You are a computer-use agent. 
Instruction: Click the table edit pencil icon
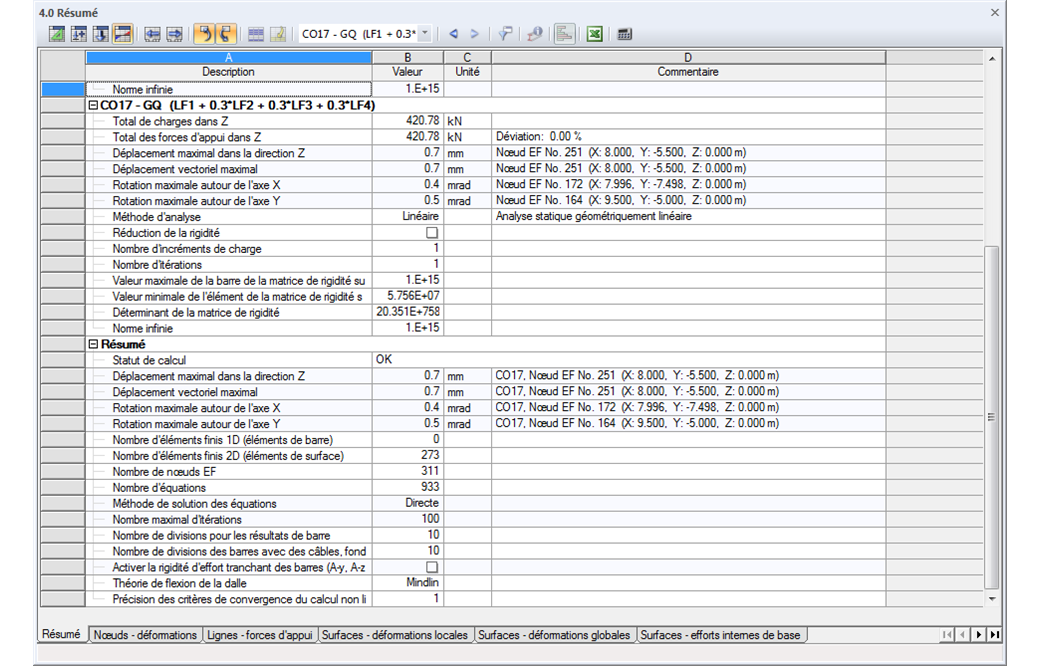[278, 34]
